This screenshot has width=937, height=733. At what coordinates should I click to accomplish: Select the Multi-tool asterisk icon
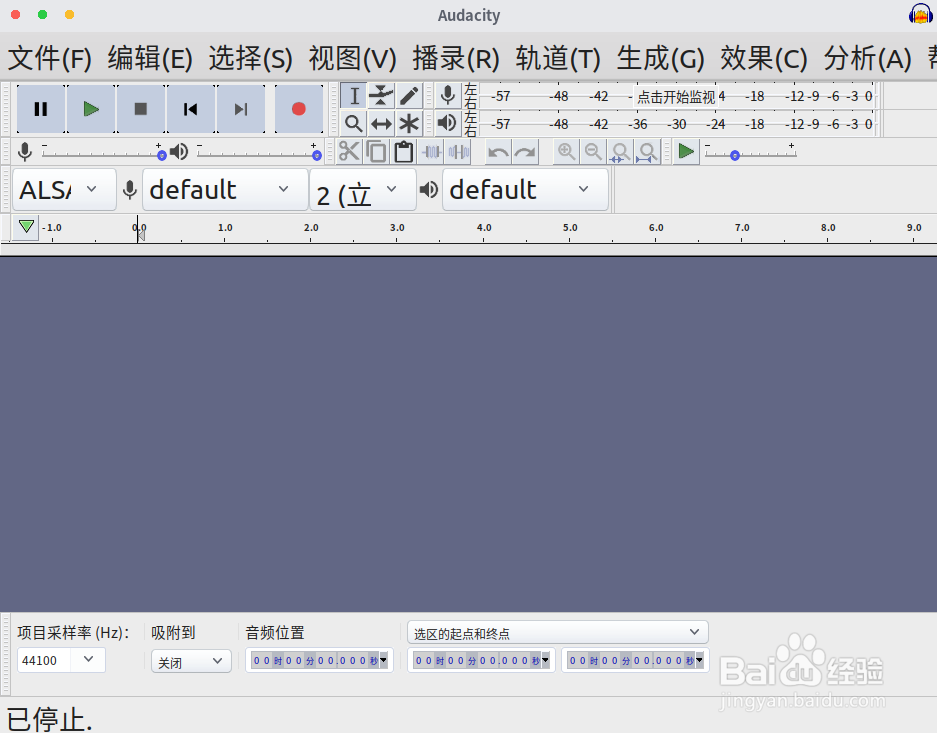coord(409,124)
